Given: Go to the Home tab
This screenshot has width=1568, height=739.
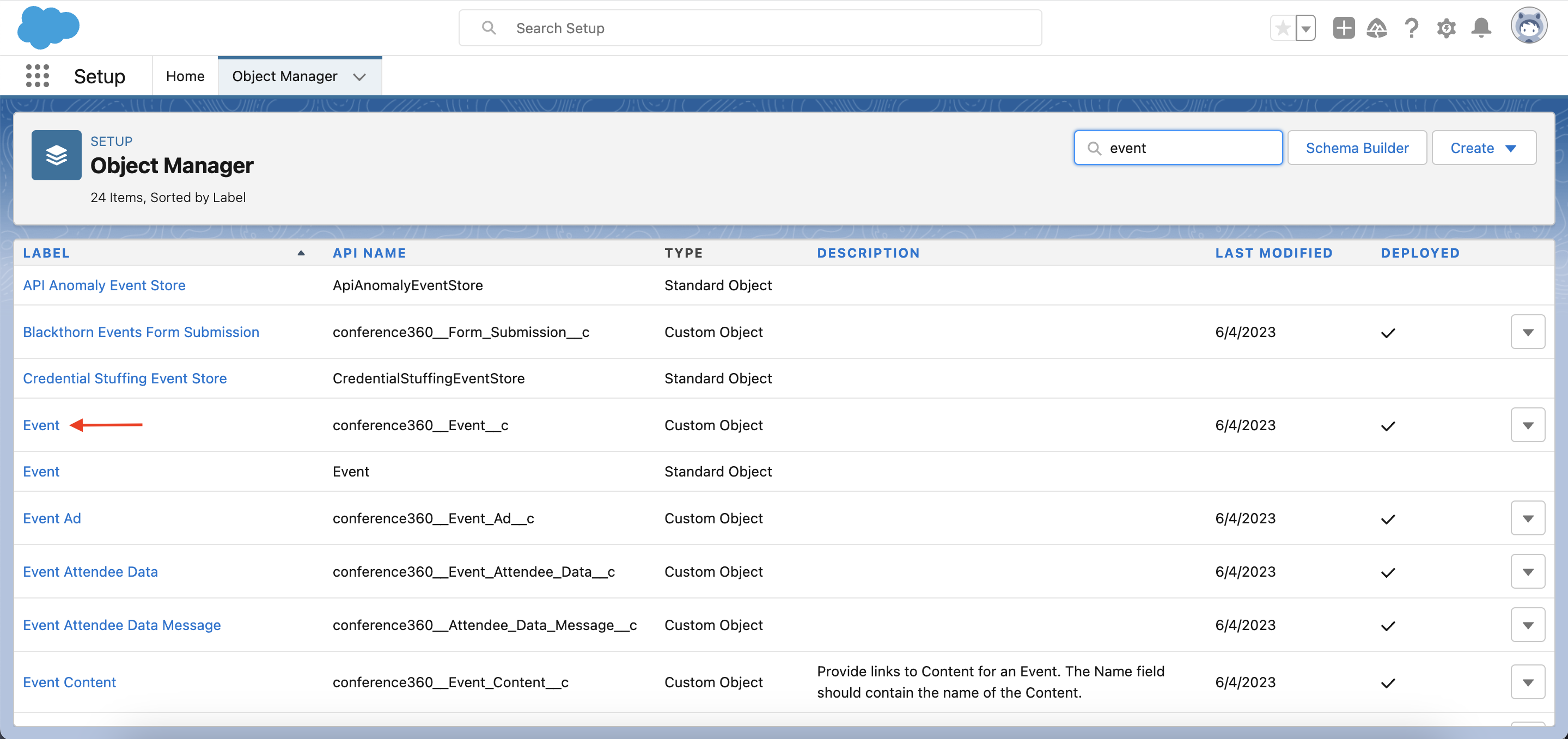Looking at the screenshot, I should pyautogui.click(x=185, y=76).
